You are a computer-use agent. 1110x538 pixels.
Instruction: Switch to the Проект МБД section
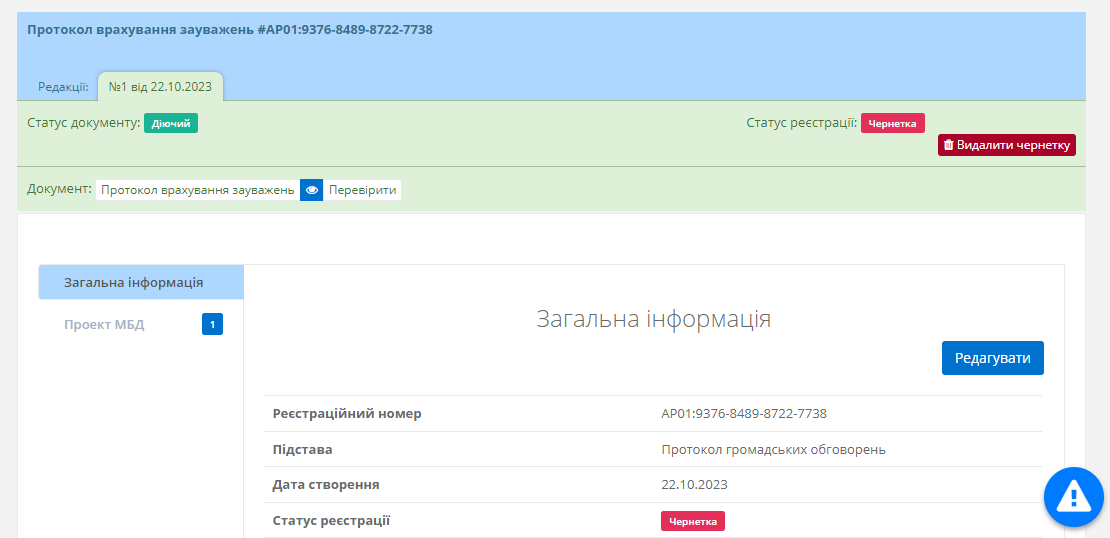coord(104,324)
